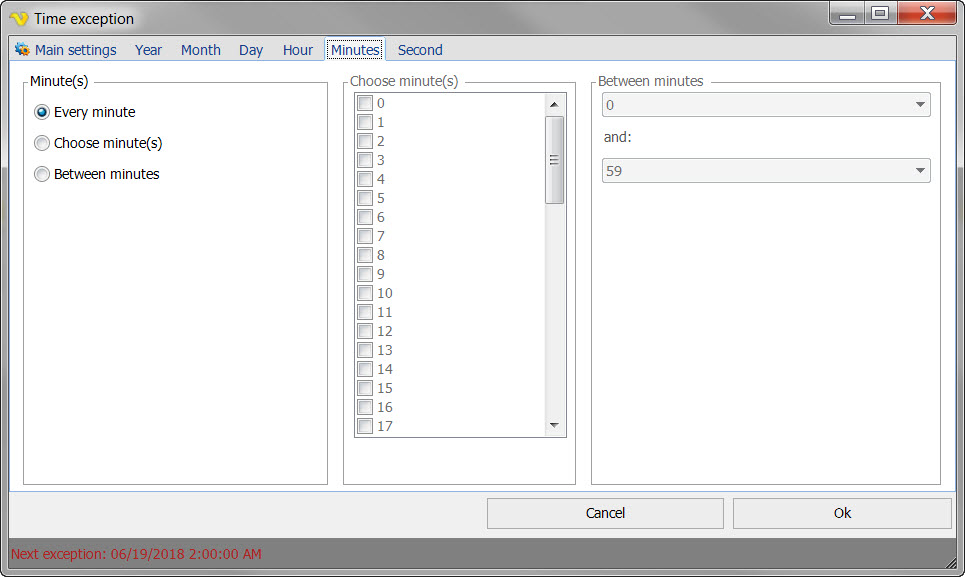Maximize the Time exception window
Image resolution: width=965 pixels, height=577 pixels.
880,14
